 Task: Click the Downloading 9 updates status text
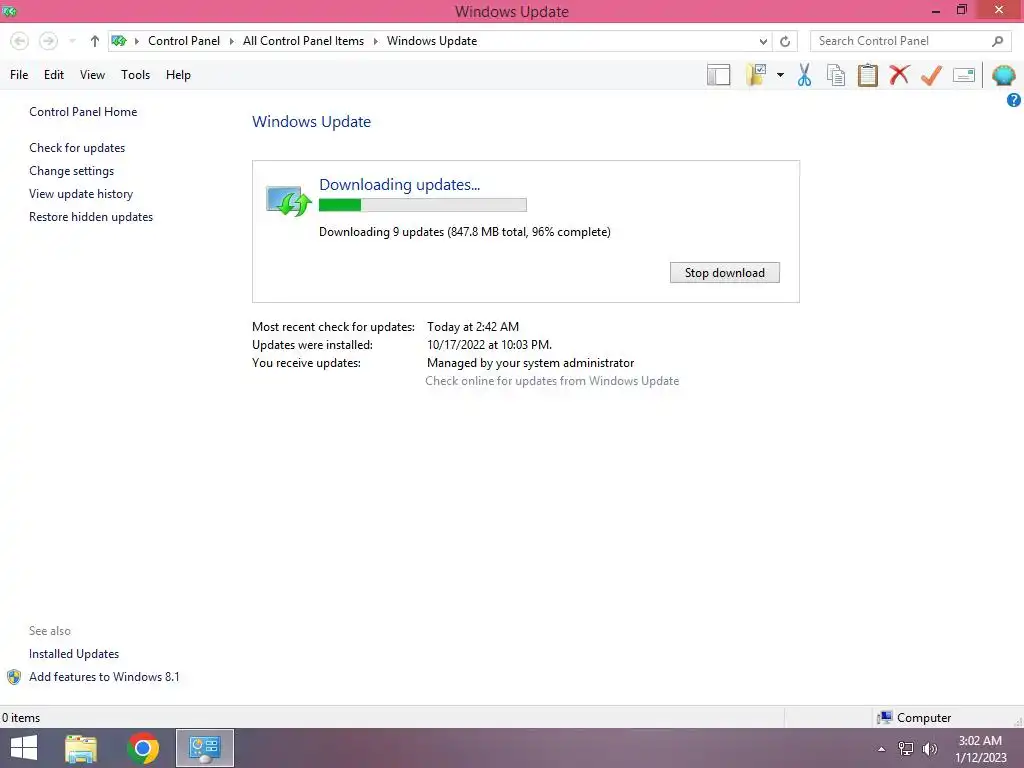point(464,232)
